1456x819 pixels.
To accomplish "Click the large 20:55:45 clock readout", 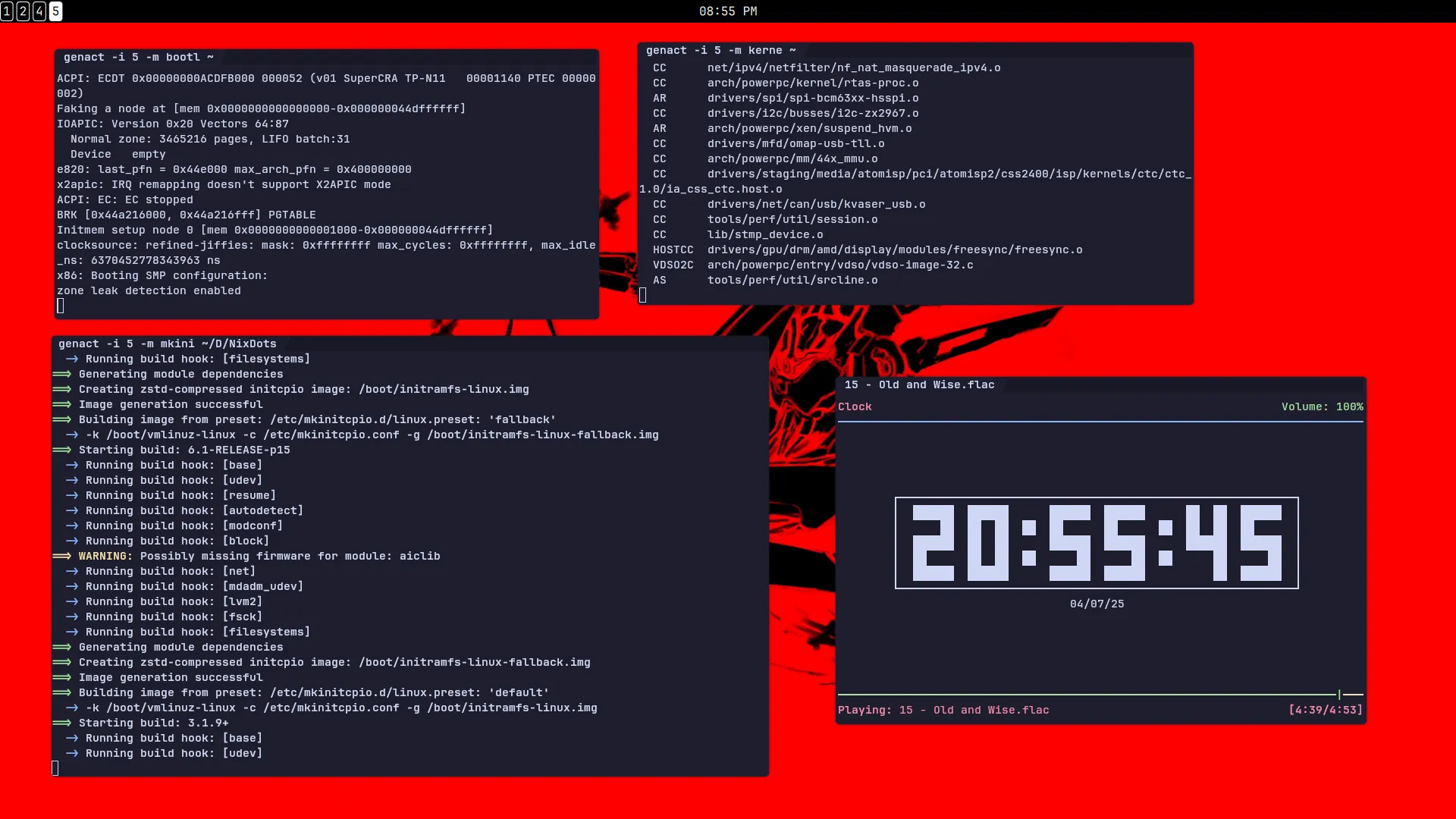I will (x=1097, y=542).
